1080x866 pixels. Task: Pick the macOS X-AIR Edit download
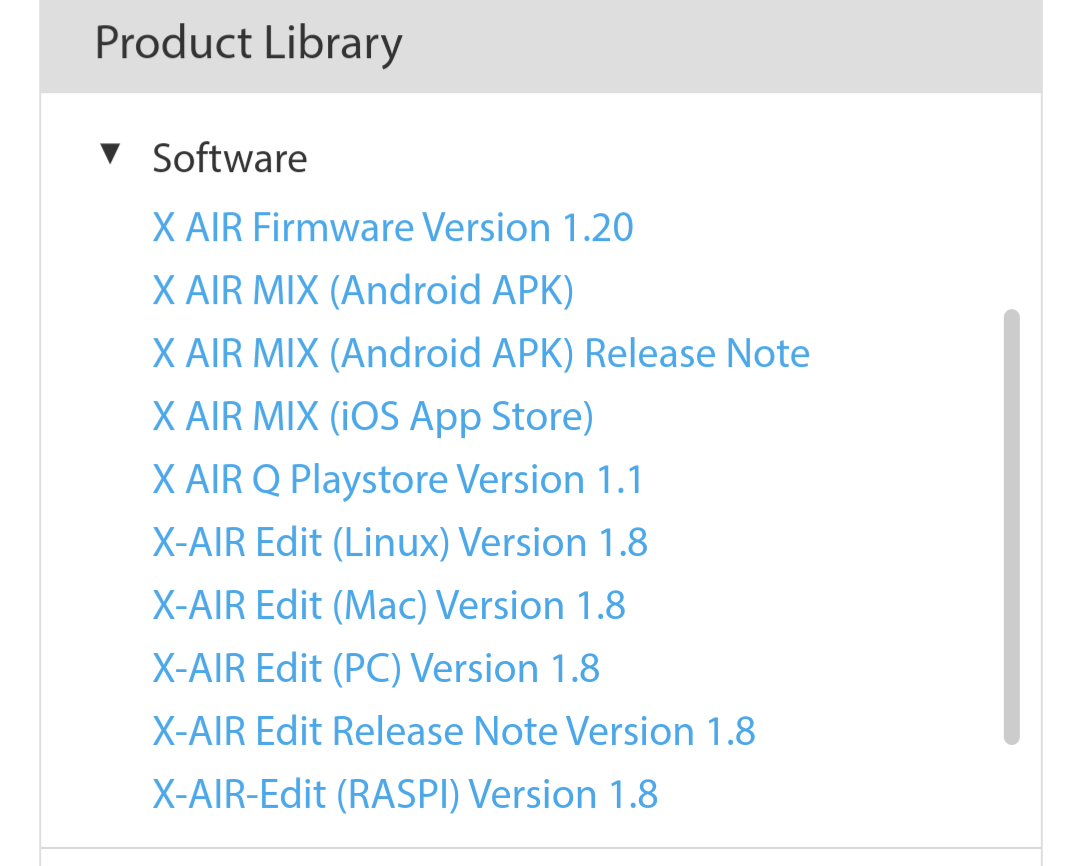pos(389,606)
